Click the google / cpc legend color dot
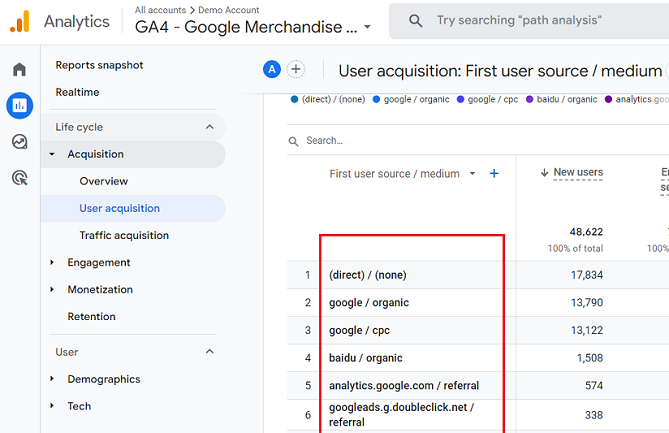This screenshot has height=433, width=669. tap(460, 99)
